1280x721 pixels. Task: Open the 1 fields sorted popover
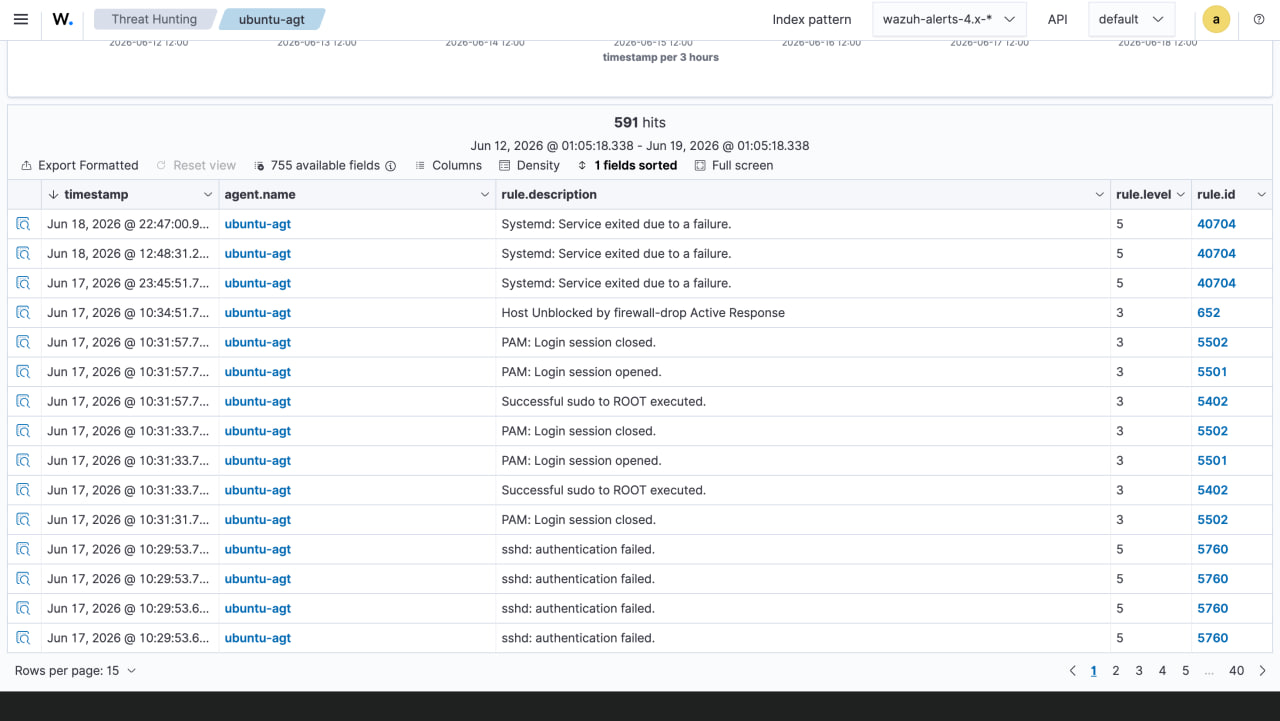[x=626, y=165]
